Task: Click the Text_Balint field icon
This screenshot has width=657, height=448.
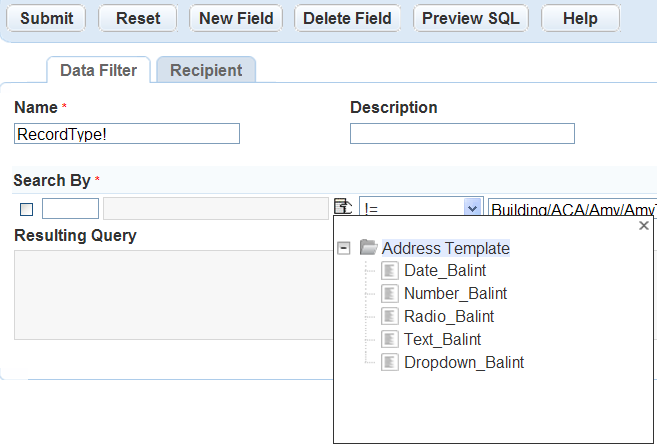Action: coord(390,340)
